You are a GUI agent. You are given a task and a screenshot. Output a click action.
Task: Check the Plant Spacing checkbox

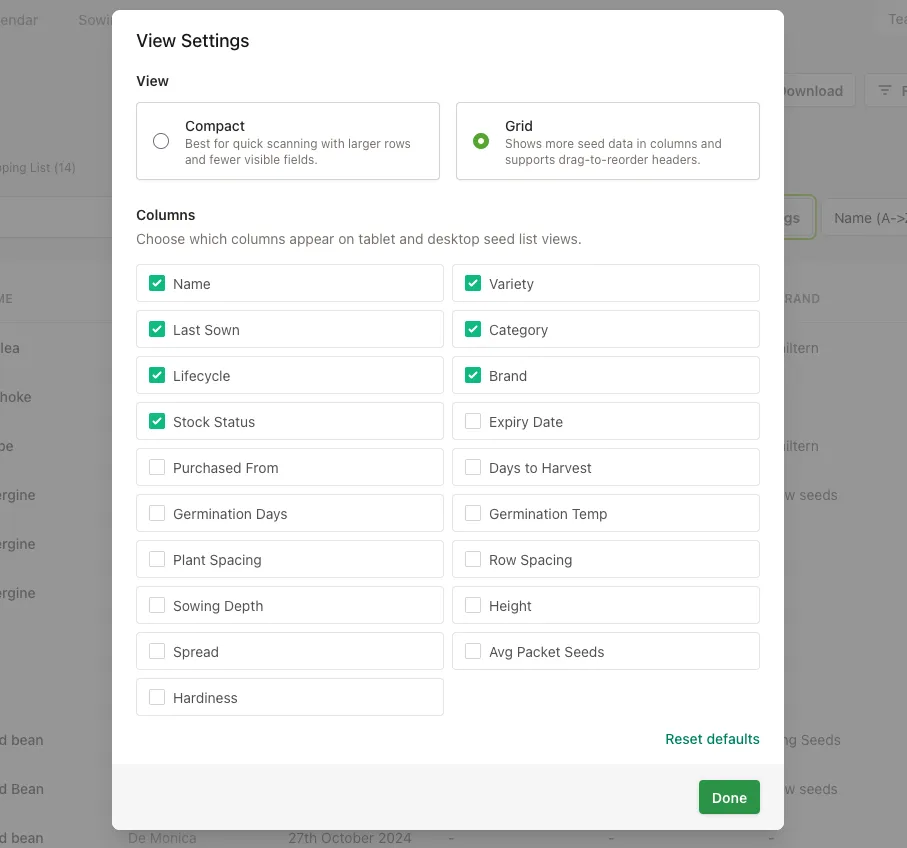coord(157,560)
